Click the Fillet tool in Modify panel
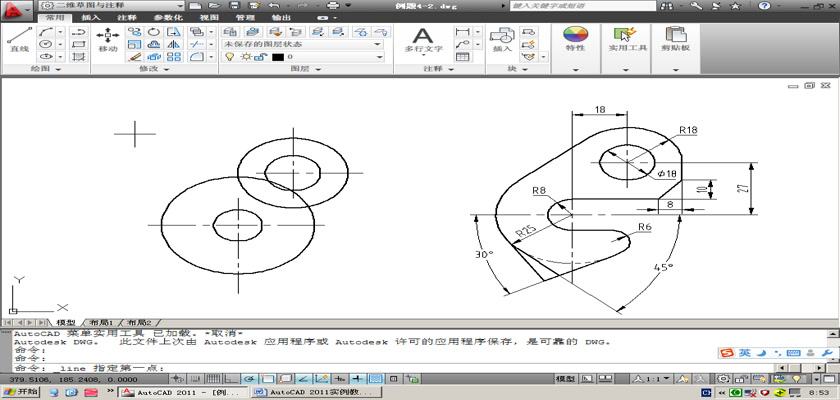 [197, 56]
